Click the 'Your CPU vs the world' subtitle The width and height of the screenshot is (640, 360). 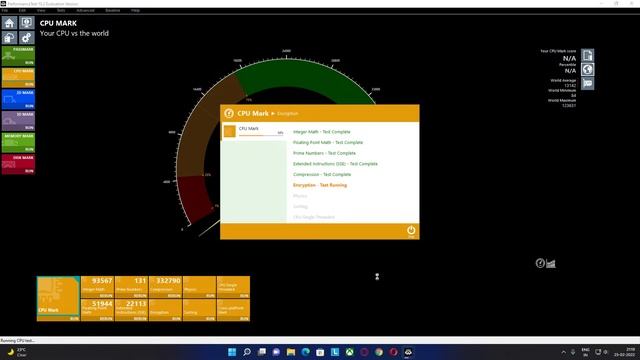(74, 33)
